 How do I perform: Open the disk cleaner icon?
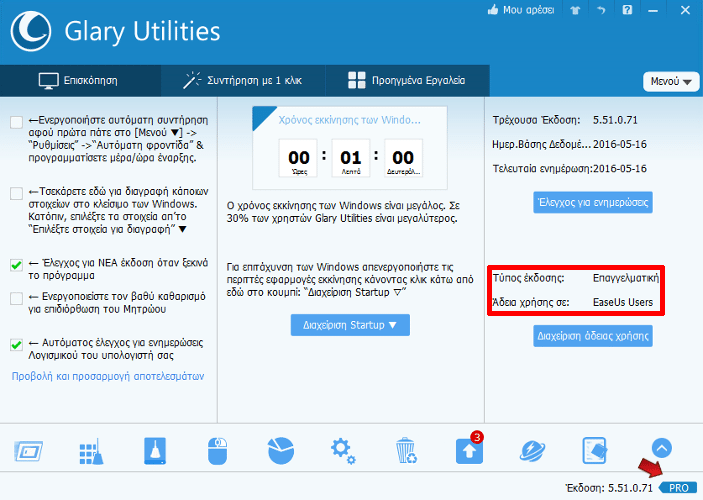pyautogui.click(x=155, y=451)
